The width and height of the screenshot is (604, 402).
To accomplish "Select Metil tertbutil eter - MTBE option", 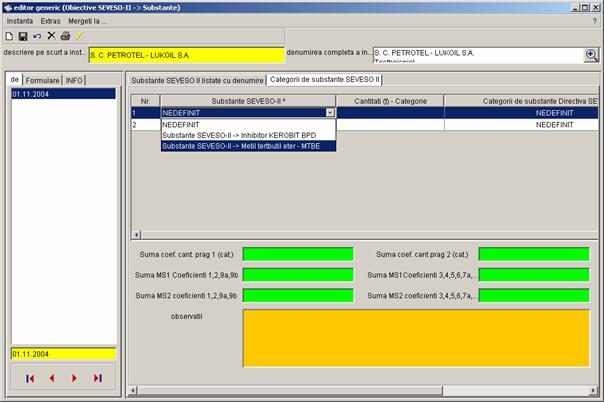I will (247, 146).
